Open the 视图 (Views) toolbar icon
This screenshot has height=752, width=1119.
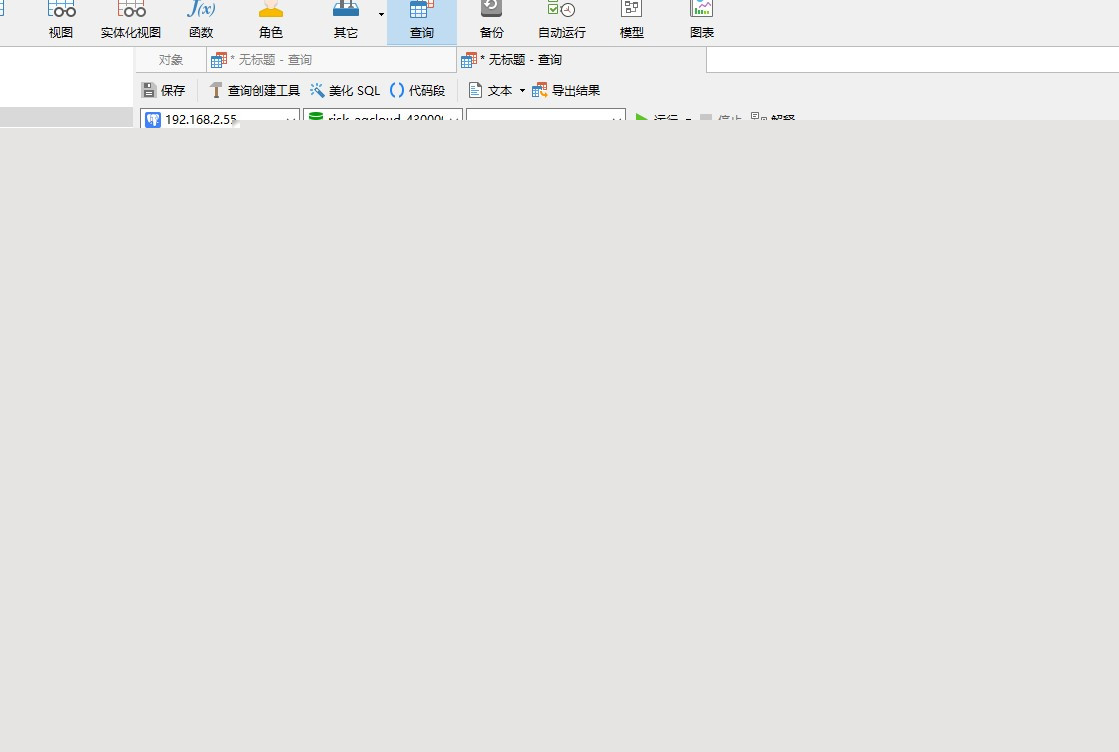tap(61, 19)
